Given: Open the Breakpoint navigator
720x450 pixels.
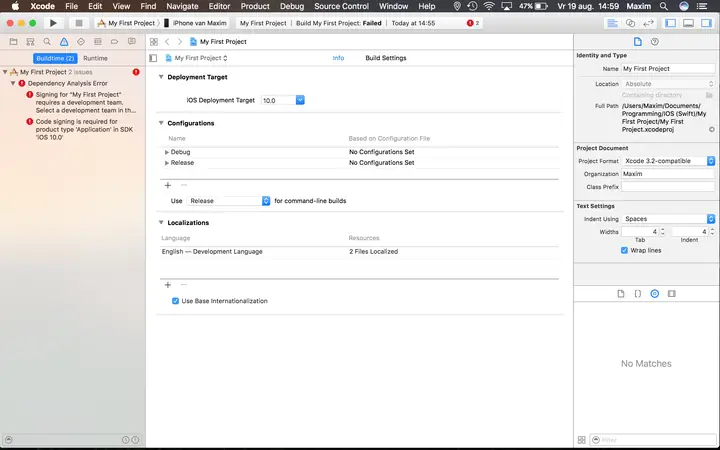Looking at the screenshot, I should (x=114, y=42).
